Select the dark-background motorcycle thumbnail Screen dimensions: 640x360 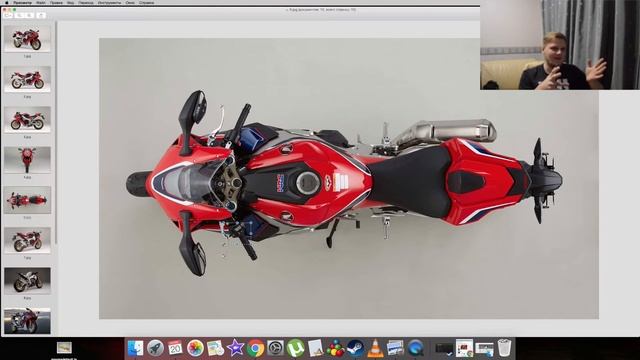pos(27,281)
